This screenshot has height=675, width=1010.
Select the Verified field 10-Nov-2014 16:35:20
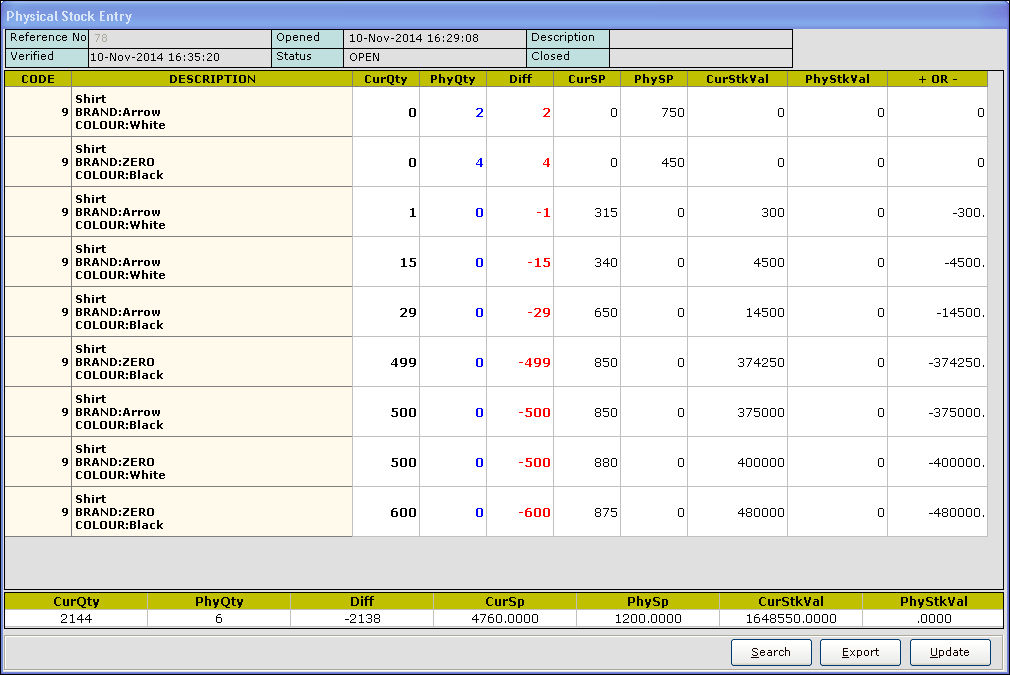tap(180, 57)
